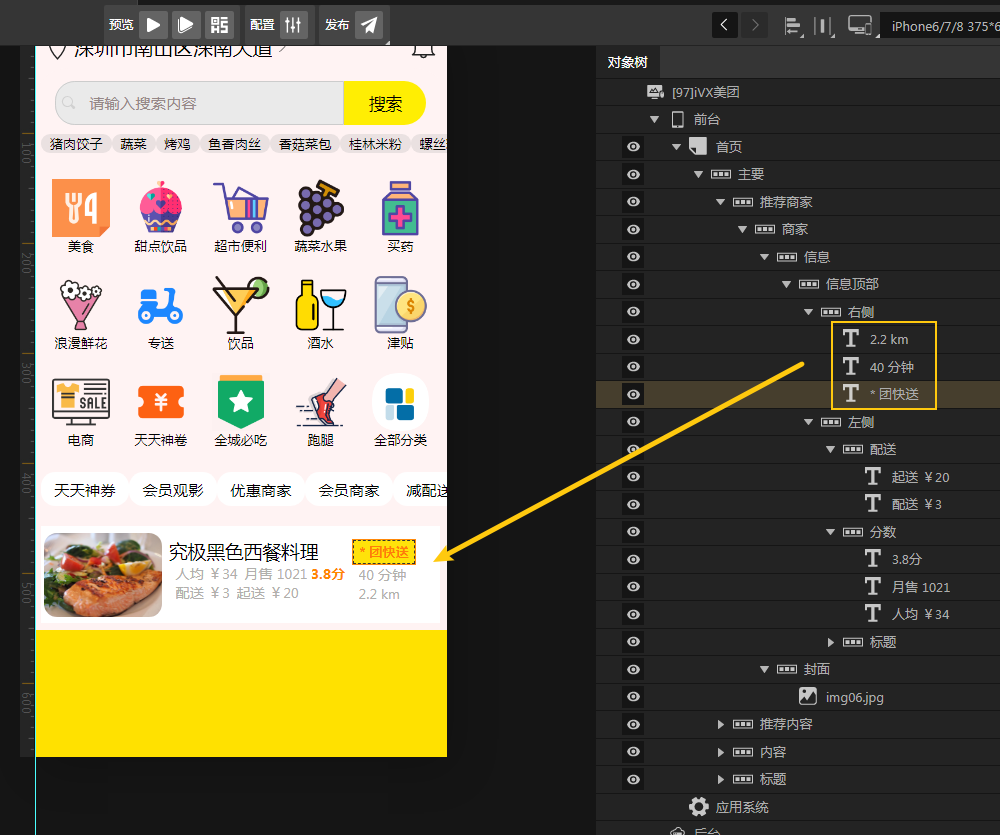Screen dimensions: 1000x835
Task: Click the yellow 搜索 button in the canvas
Action: click(385, 103)
